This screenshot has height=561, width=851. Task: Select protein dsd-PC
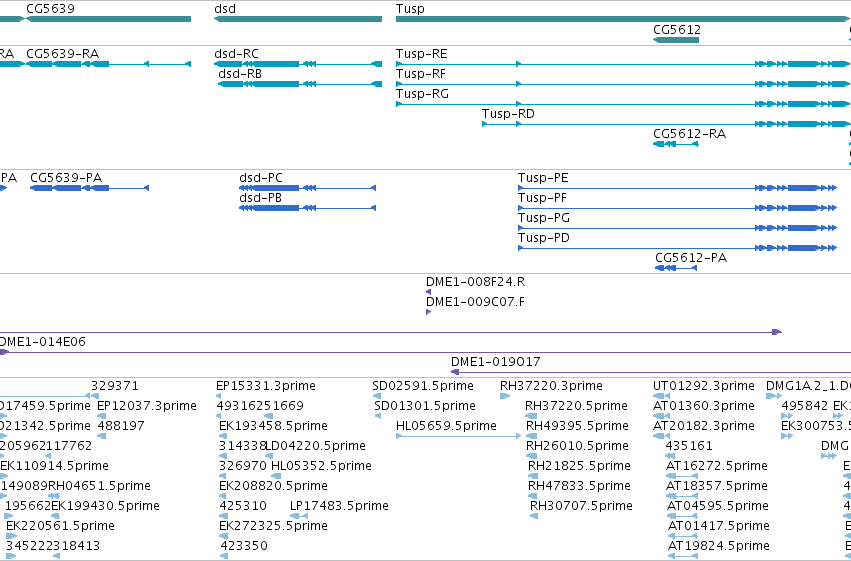(308, 188)
